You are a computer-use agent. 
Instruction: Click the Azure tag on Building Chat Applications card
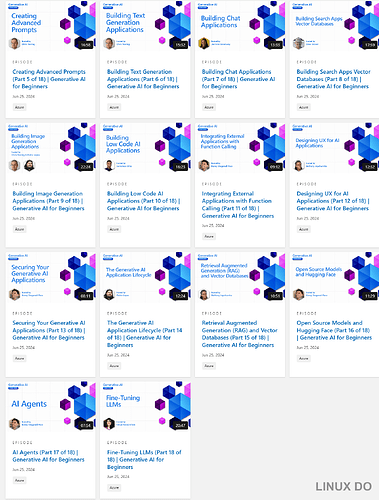(209, 107)
